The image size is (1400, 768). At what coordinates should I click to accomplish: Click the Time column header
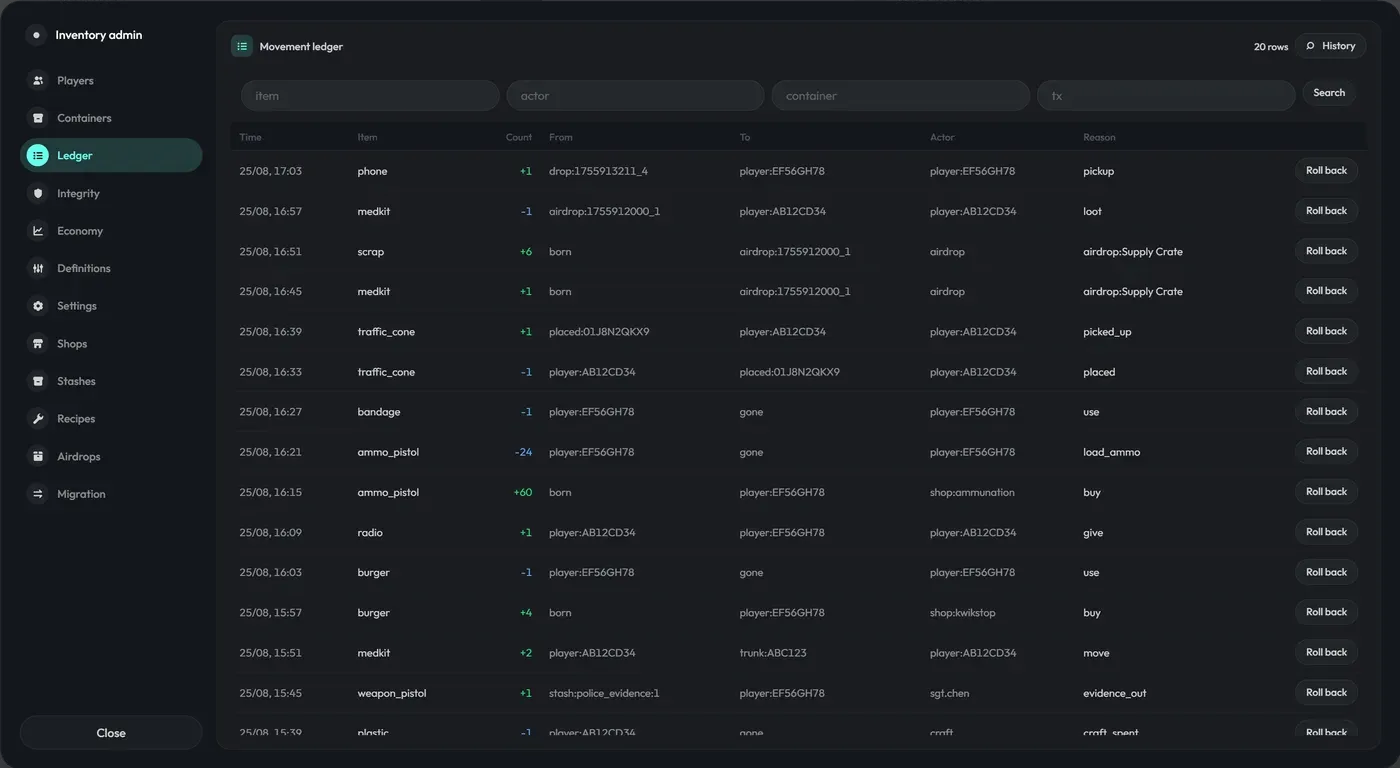pos(250,137)
